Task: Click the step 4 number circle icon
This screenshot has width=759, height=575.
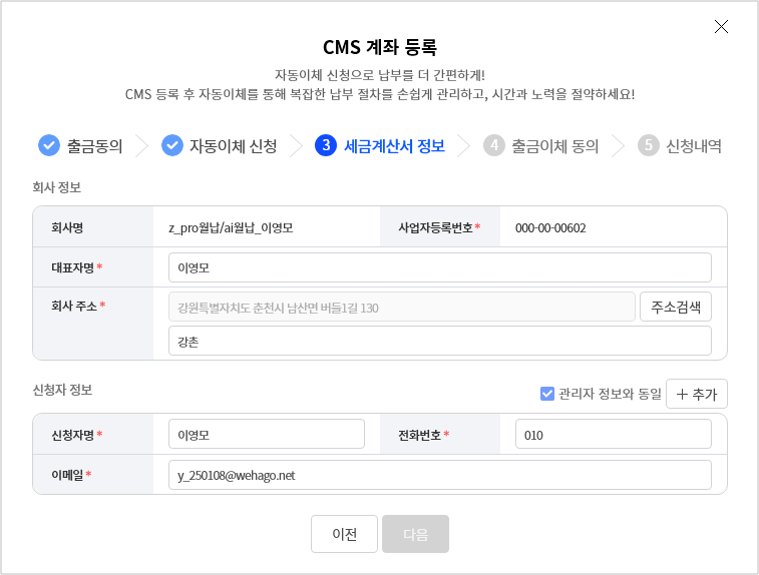Action: [494, 146]
